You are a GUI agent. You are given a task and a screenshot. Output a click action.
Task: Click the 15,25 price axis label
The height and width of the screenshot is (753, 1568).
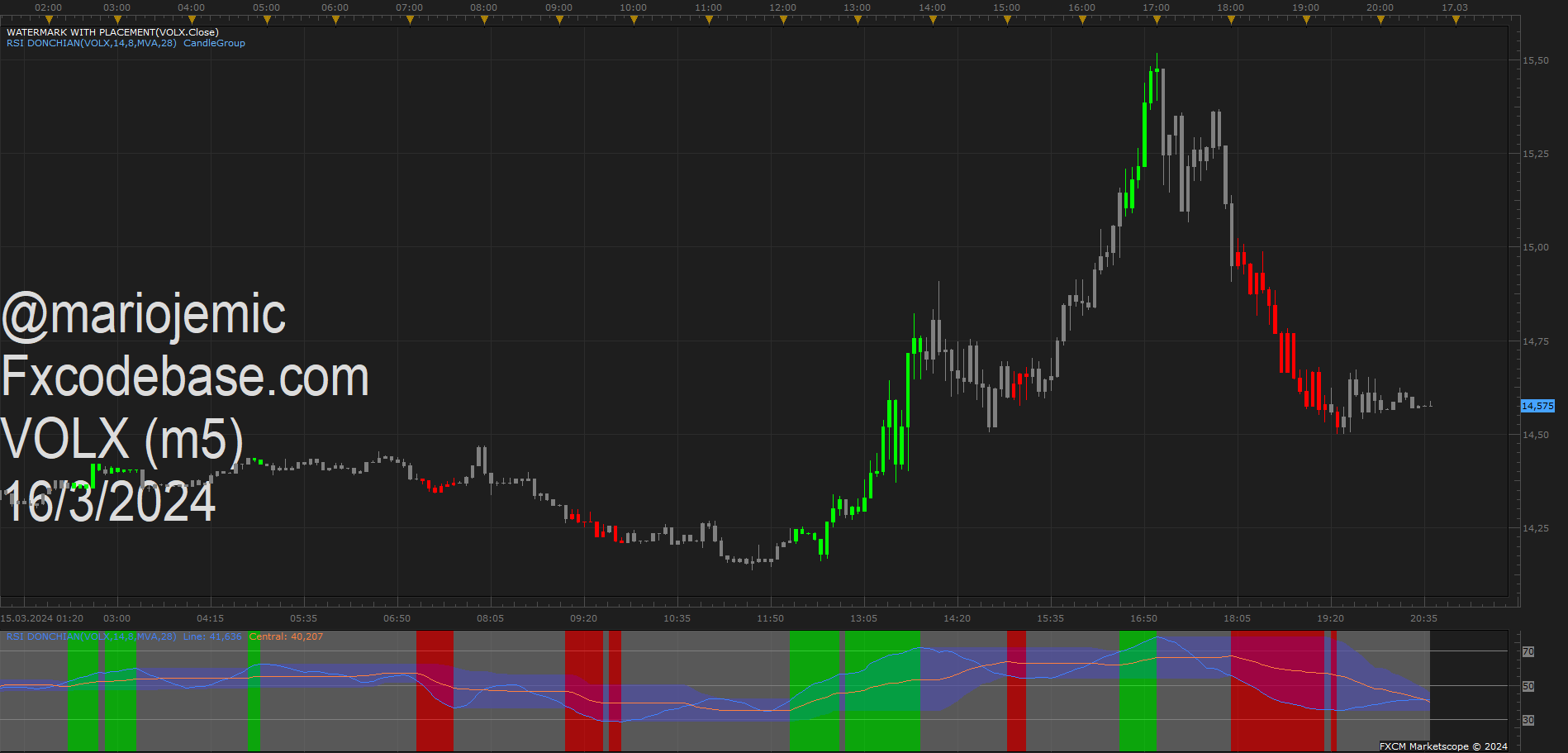[x=1536, y=154]
